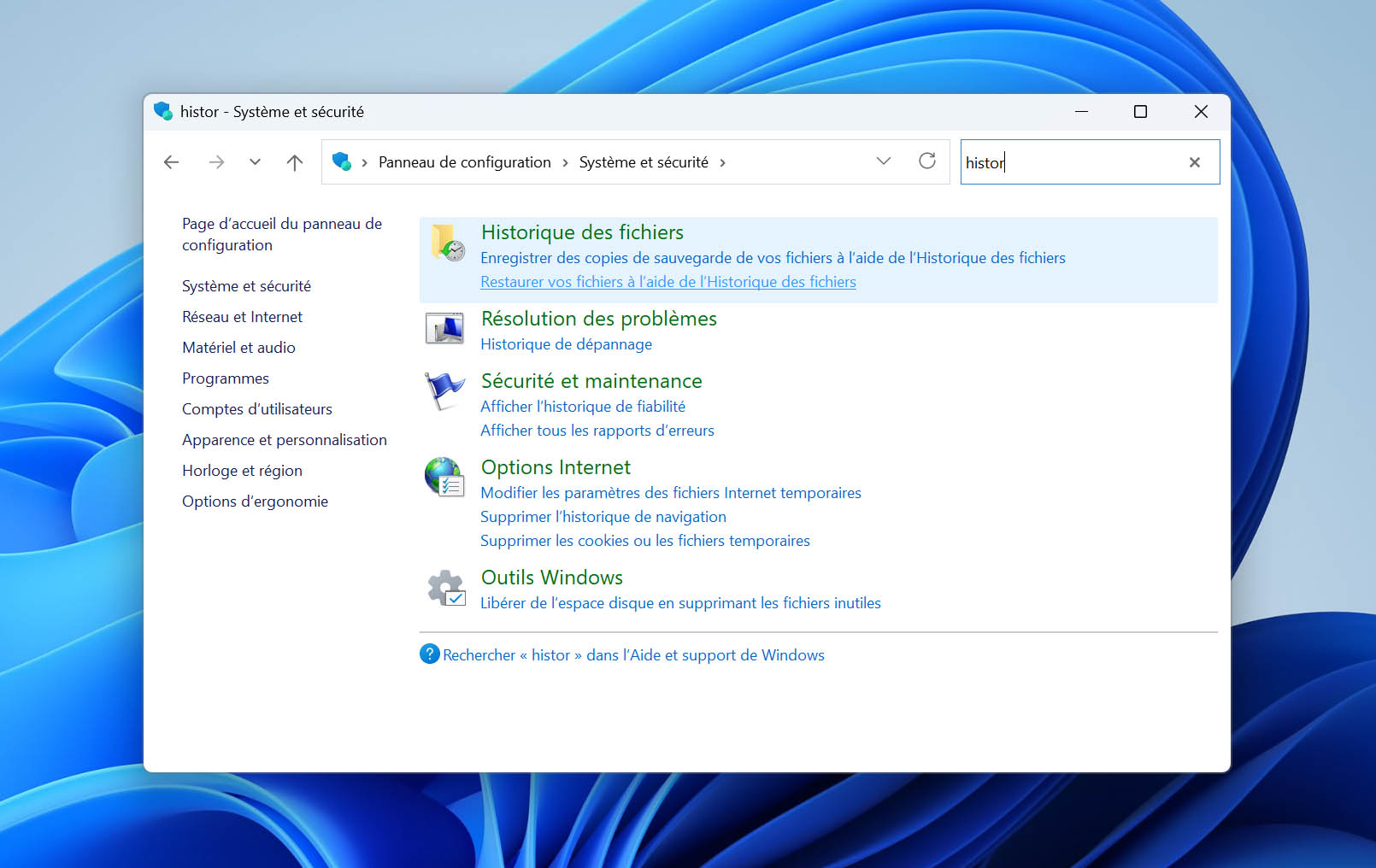The image size is (1376, 868).
Task: Click Supprimer les cookies ou fichiers temporaires
Action: click(x=645, y=541)
